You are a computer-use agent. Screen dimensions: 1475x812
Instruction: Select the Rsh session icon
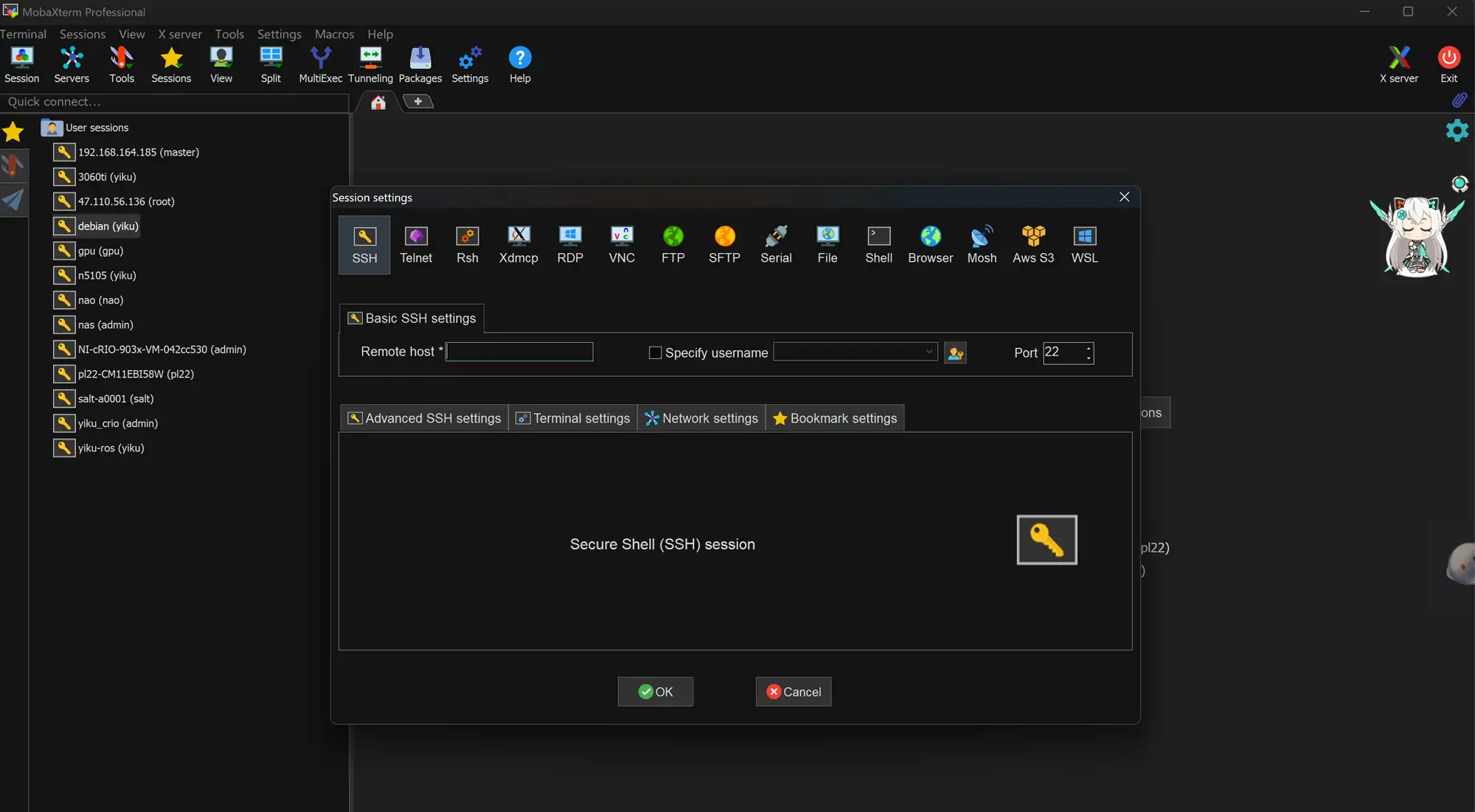coord(468,245)
